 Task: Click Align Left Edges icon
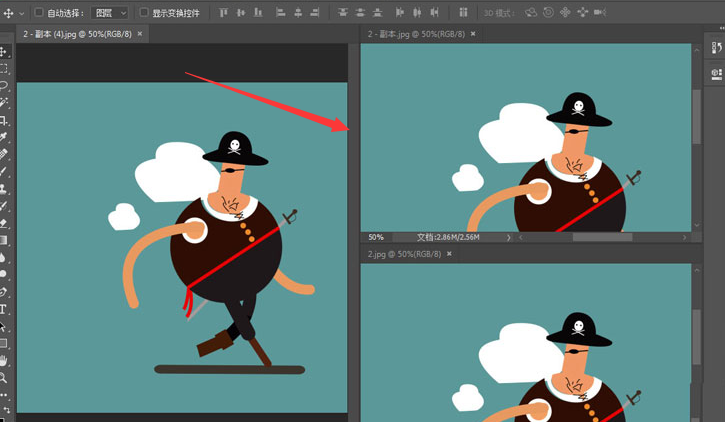[x=280, y=13]
